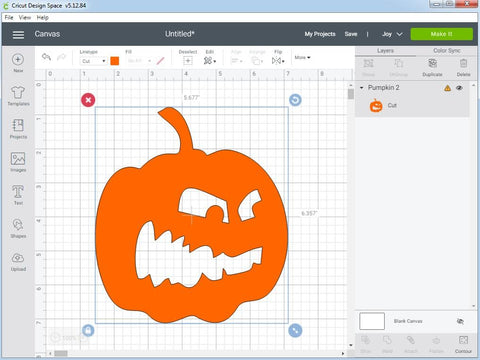The width and height of the screenshot is (480, 360).
Task: Click the Pumpkin 2 layer name
Action: 384,88
